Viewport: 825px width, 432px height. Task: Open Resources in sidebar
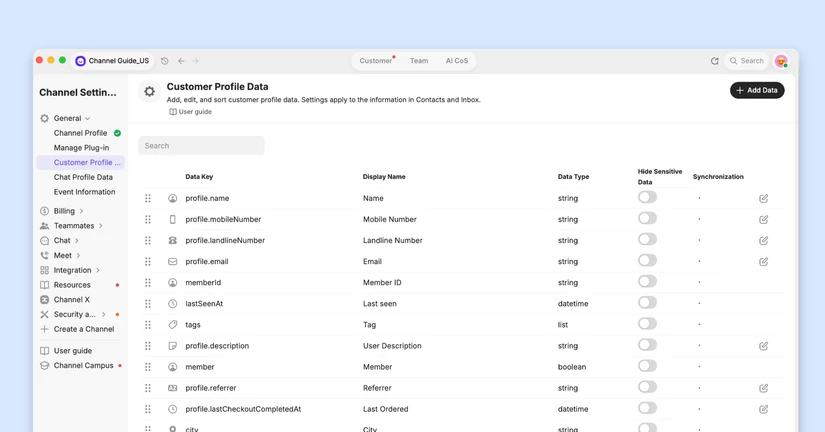[72, 285]
